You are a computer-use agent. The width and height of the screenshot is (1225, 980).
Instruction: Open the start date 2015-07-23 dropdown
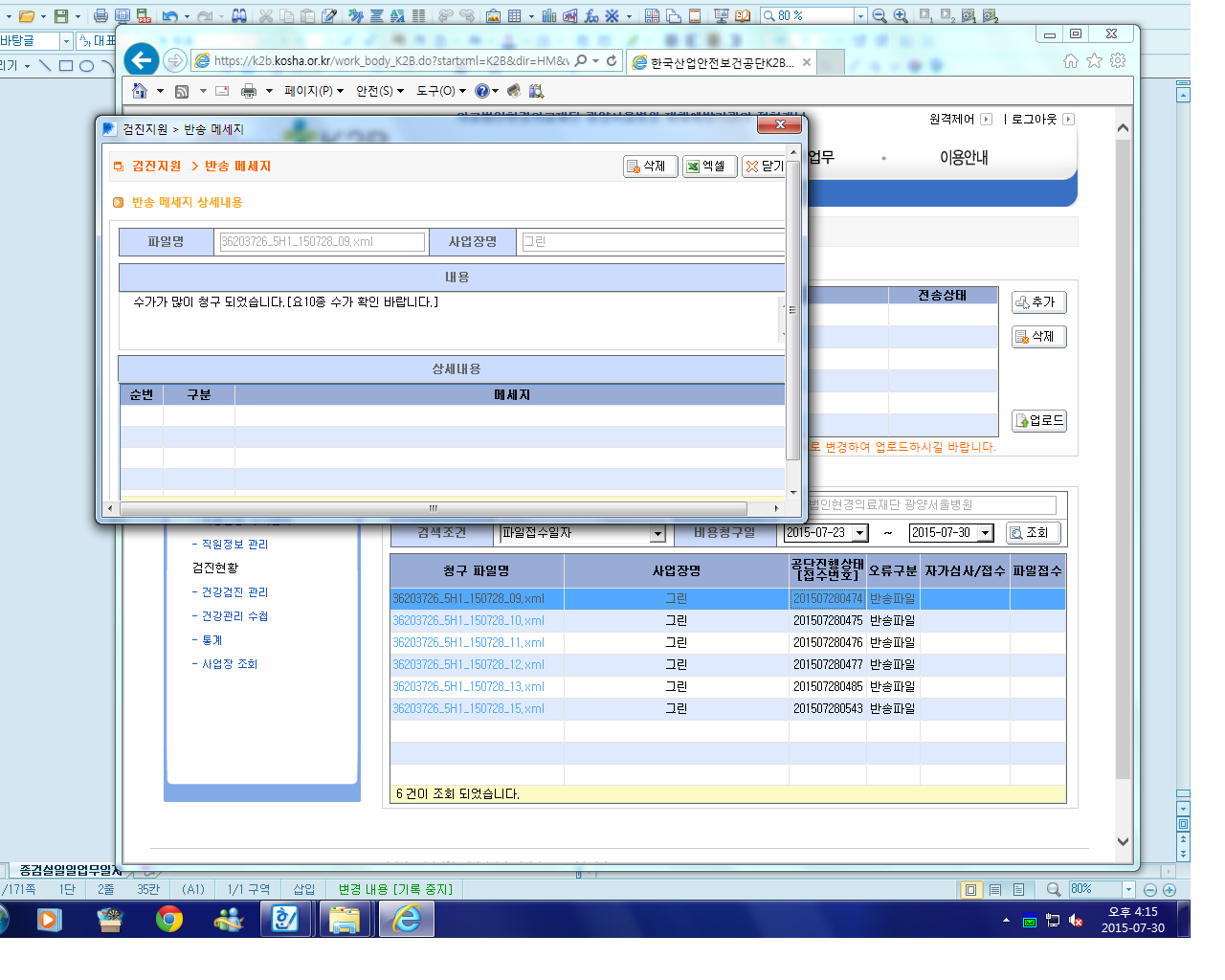[860, 533]
